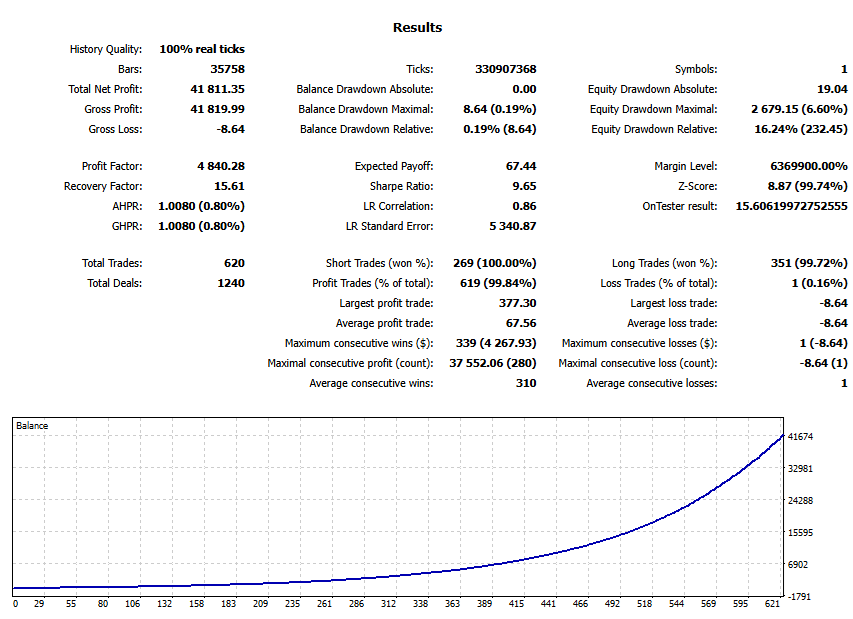Click Z-Score value 8.87 (99.74%)
Screen dimensions: 853x619
click(807, 186)
